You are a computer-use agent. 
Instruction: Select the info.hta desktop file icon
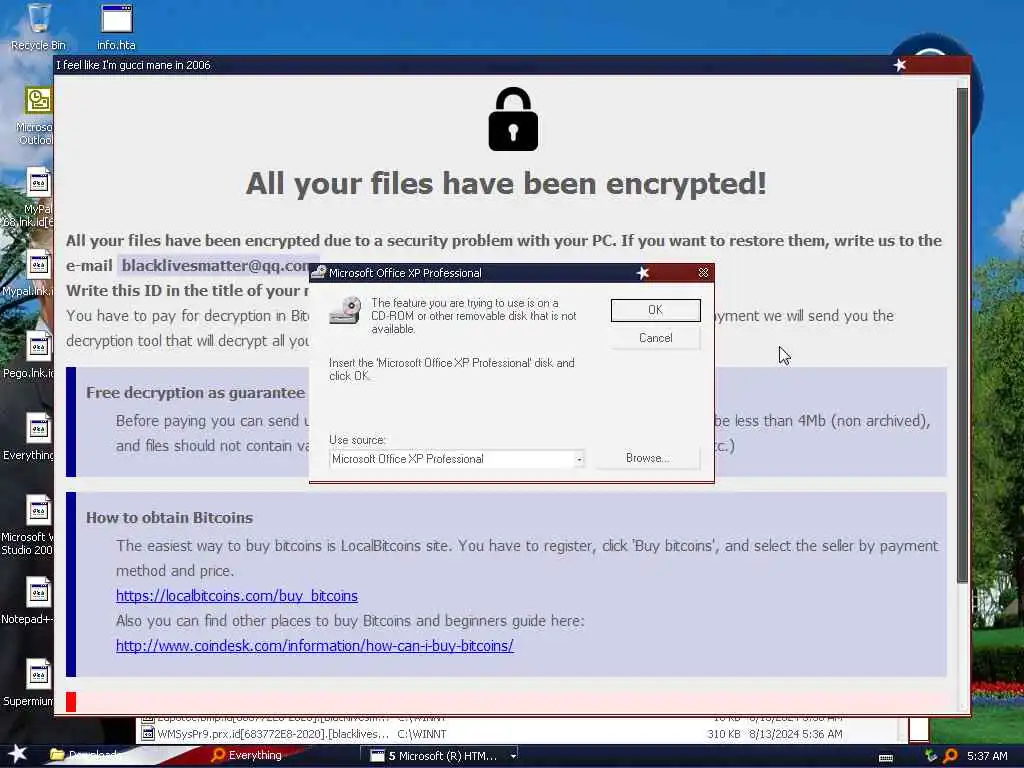pos(116,27)
